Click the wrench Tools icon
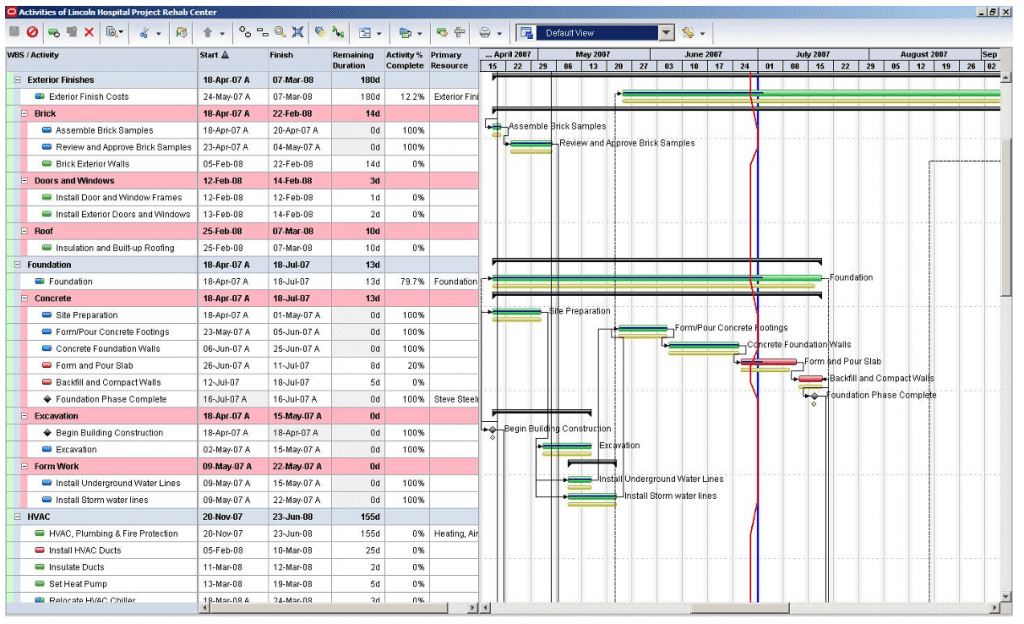 pyautogui.click(x=688, y=32)
